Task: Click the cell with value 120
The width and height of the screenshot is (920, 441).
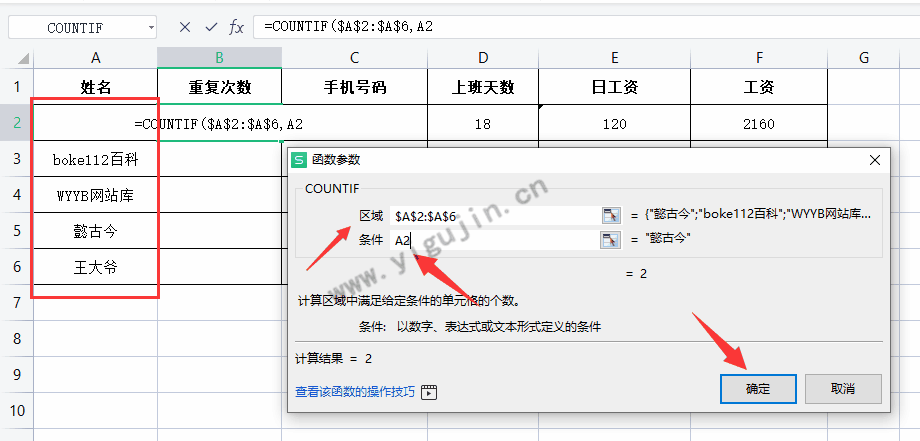Action: (614, 124)
